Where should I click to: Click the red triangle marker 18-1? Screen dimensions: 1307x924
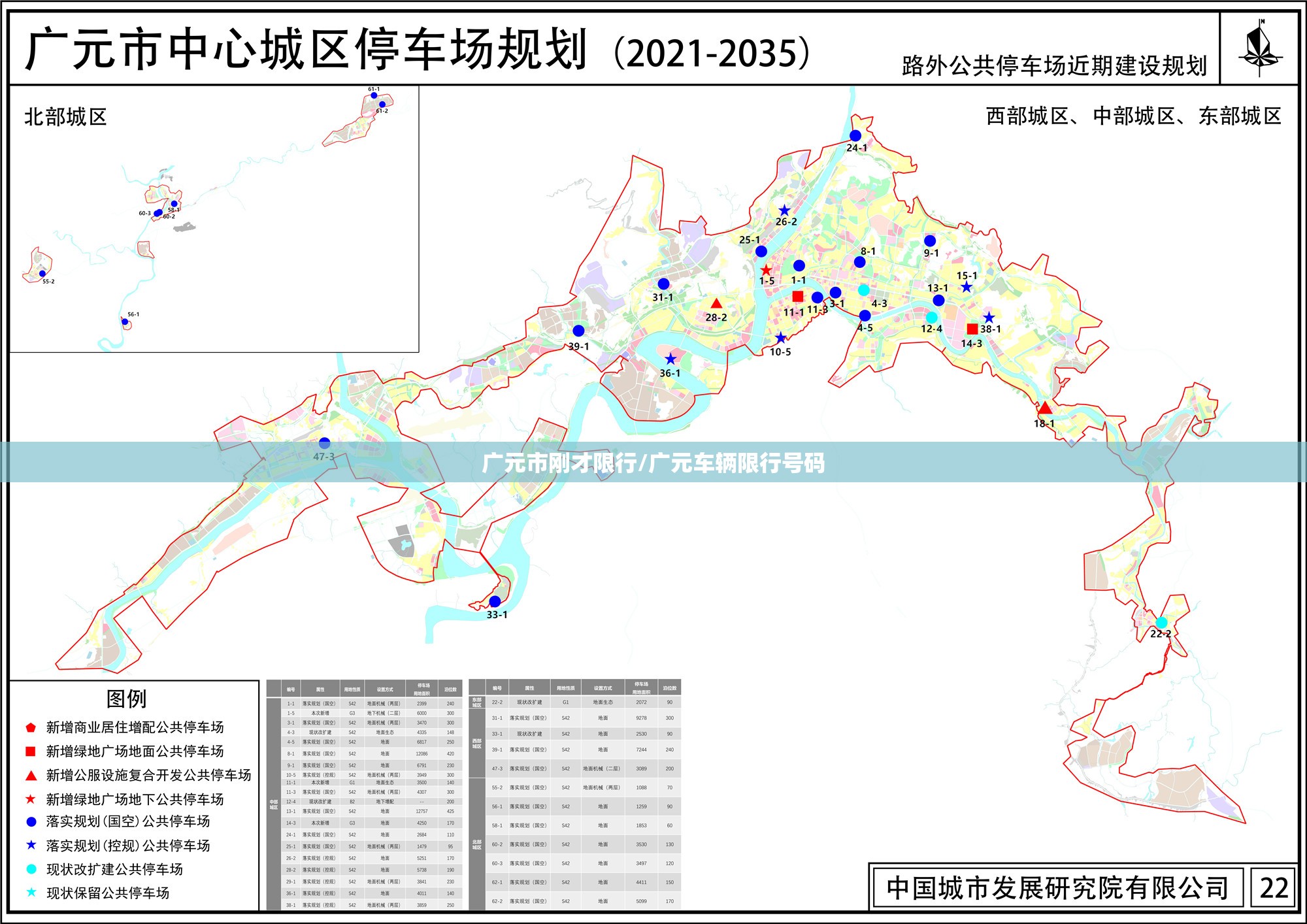tap(1045, 408)
